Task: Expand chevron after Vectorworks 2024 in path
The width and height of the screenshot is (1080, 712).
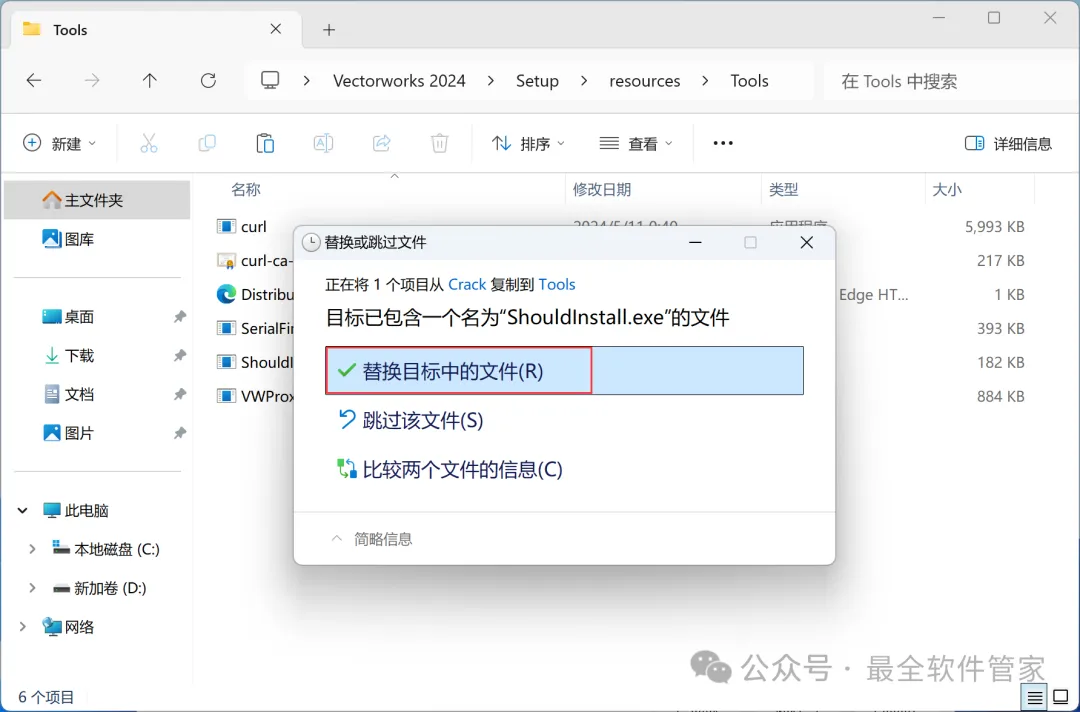Action: click(x=490, y=81)
